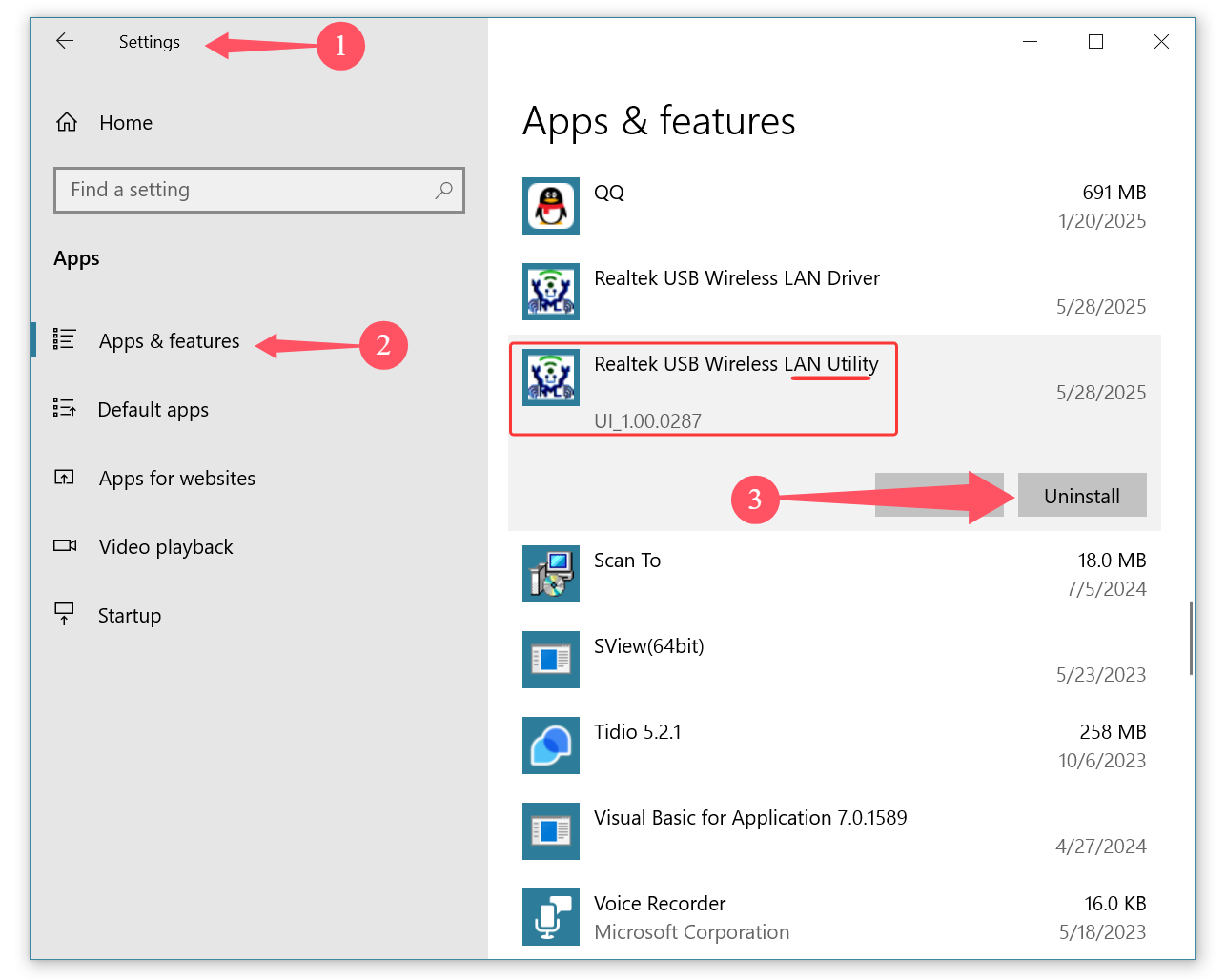
Task: Click the back arrow in Settings
Action: (65, 41)
